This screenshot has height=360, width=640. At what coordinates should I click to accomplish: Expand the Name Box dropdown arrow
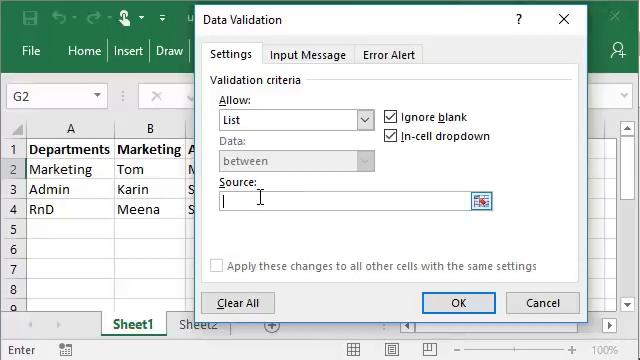97,96
